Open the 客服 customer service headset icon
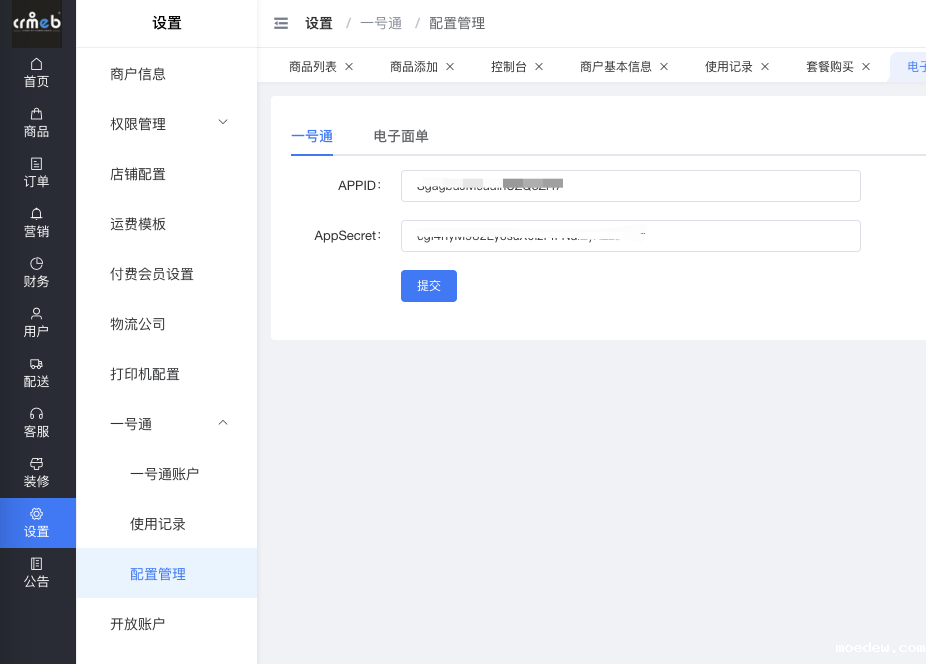Image resolution: width=926 pixels, height=664 pixels. (37, 414)
